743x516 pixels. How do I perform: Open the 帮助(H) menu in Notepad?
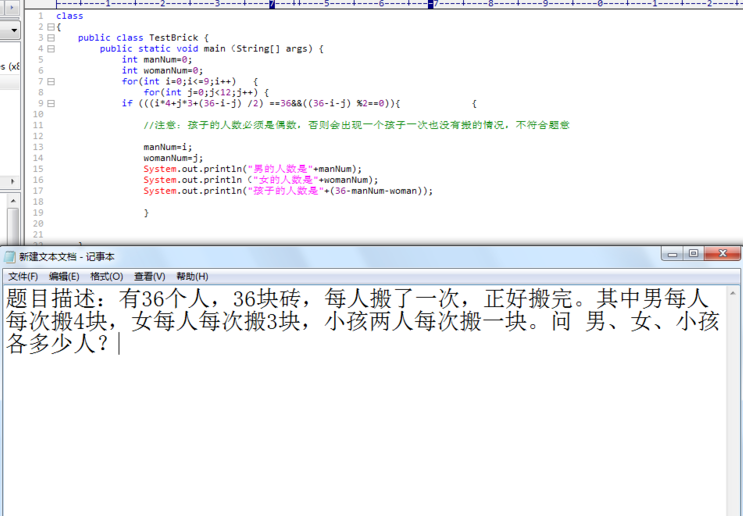(x=192, y=276)
